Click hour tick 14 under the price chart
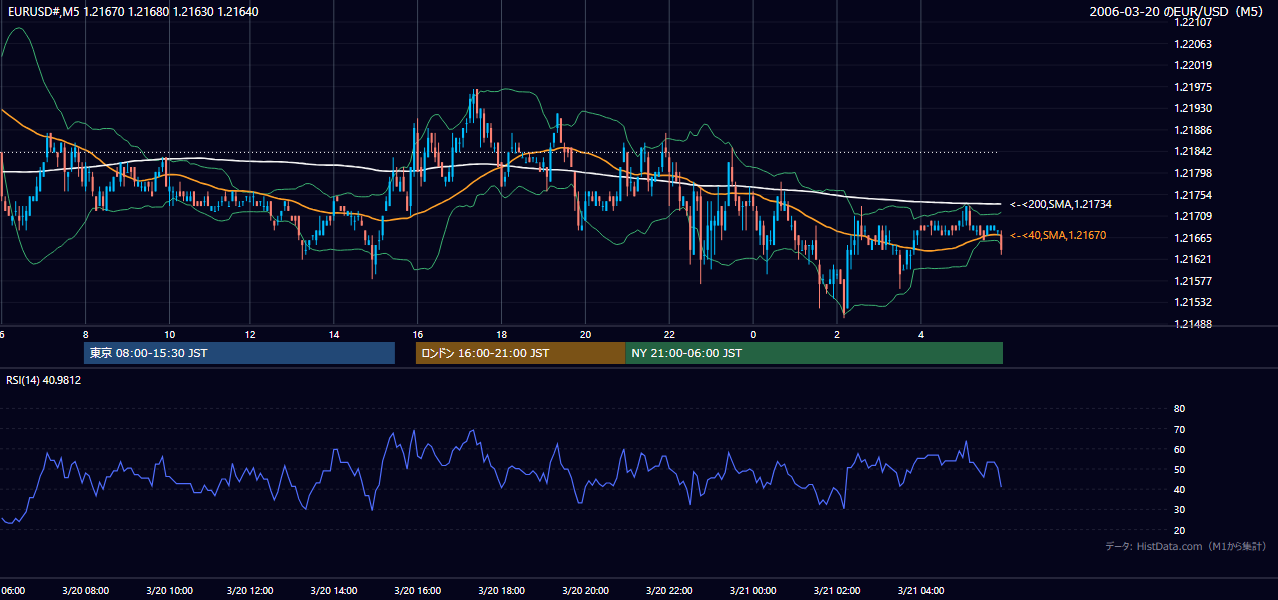The image size is (1278, 600). point(336,335)
